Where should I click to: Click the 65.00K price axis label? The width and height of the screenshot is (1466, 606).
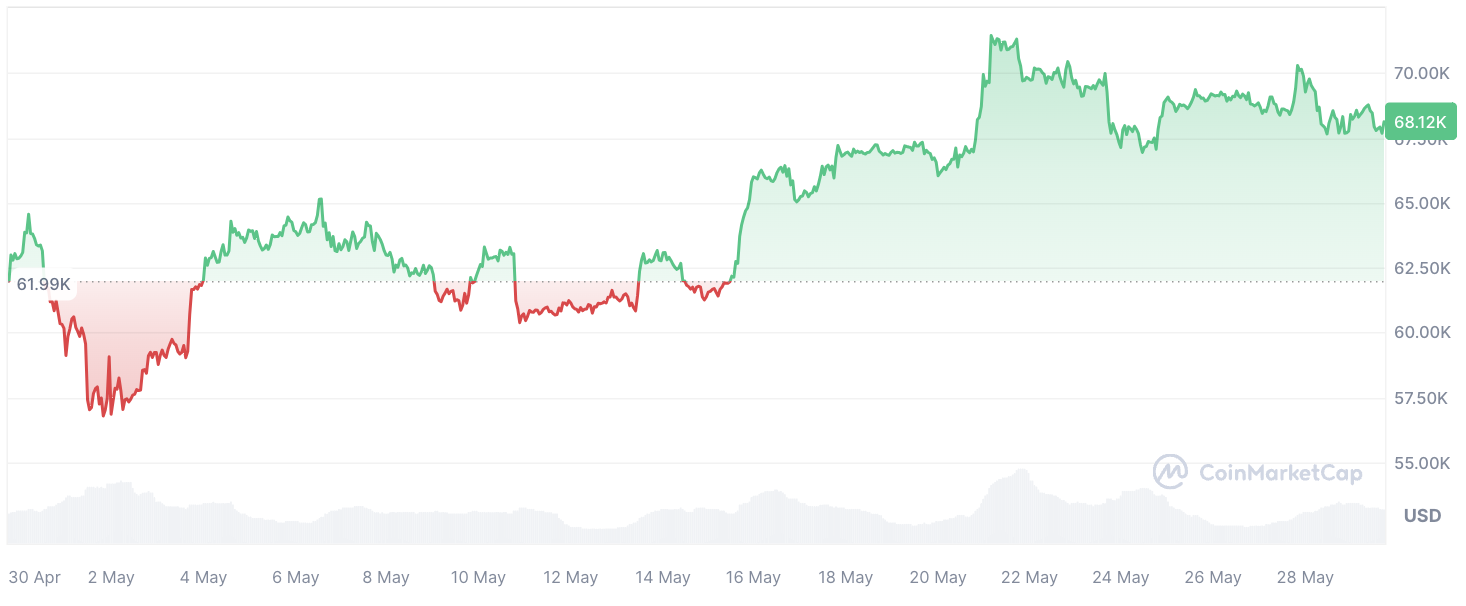coord(1422,203)
